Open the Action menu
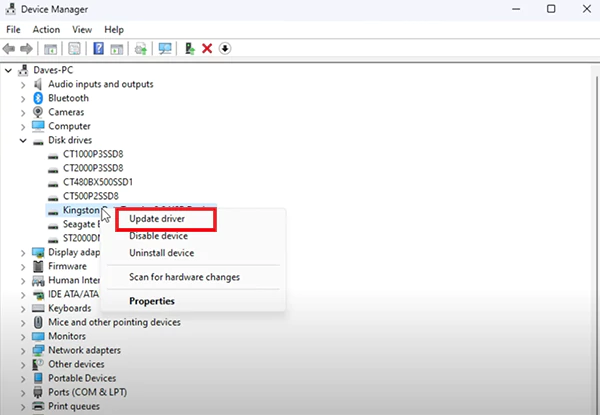Viewport: 600px width, 415px height. [46, 29]
